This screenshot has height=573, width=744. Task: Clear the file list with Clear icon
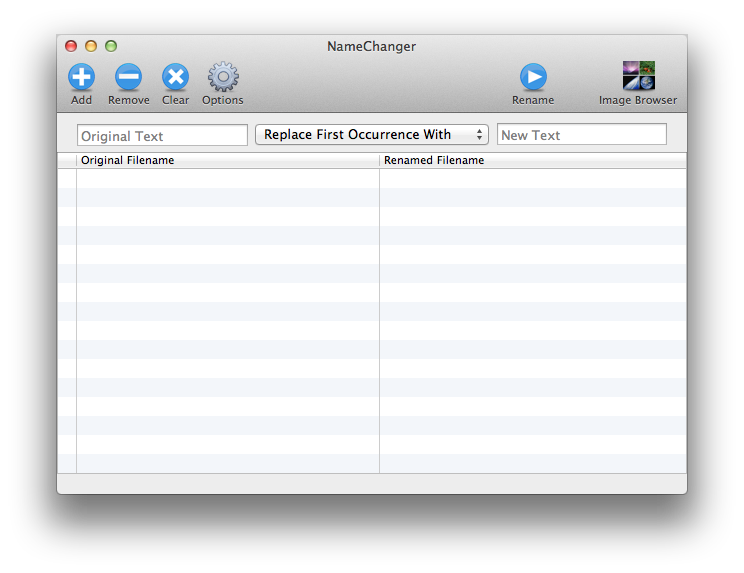pos(175,77)
